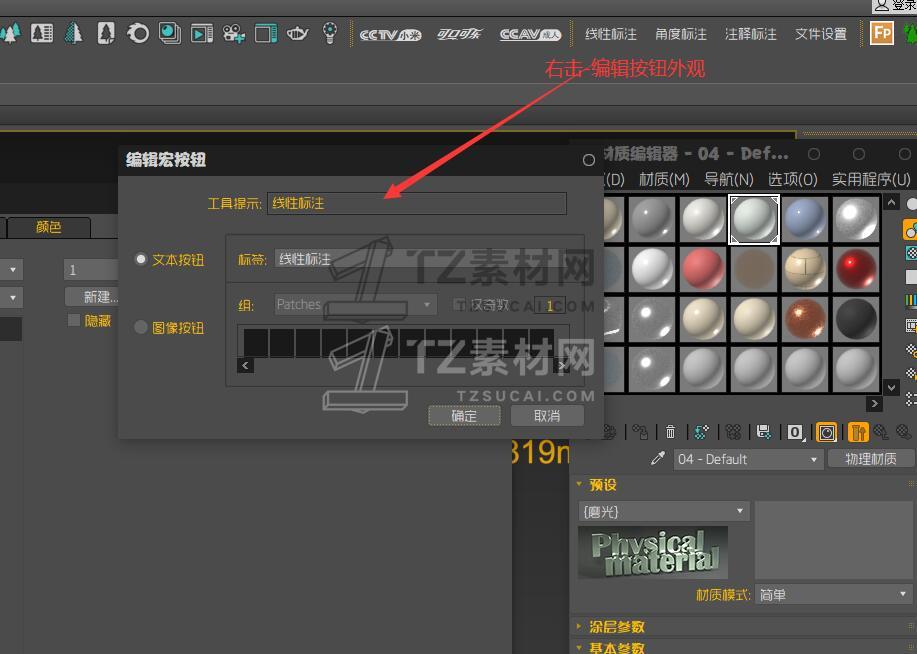
Task: Open the 04 - Default material name dropdown
Action: 748,459
